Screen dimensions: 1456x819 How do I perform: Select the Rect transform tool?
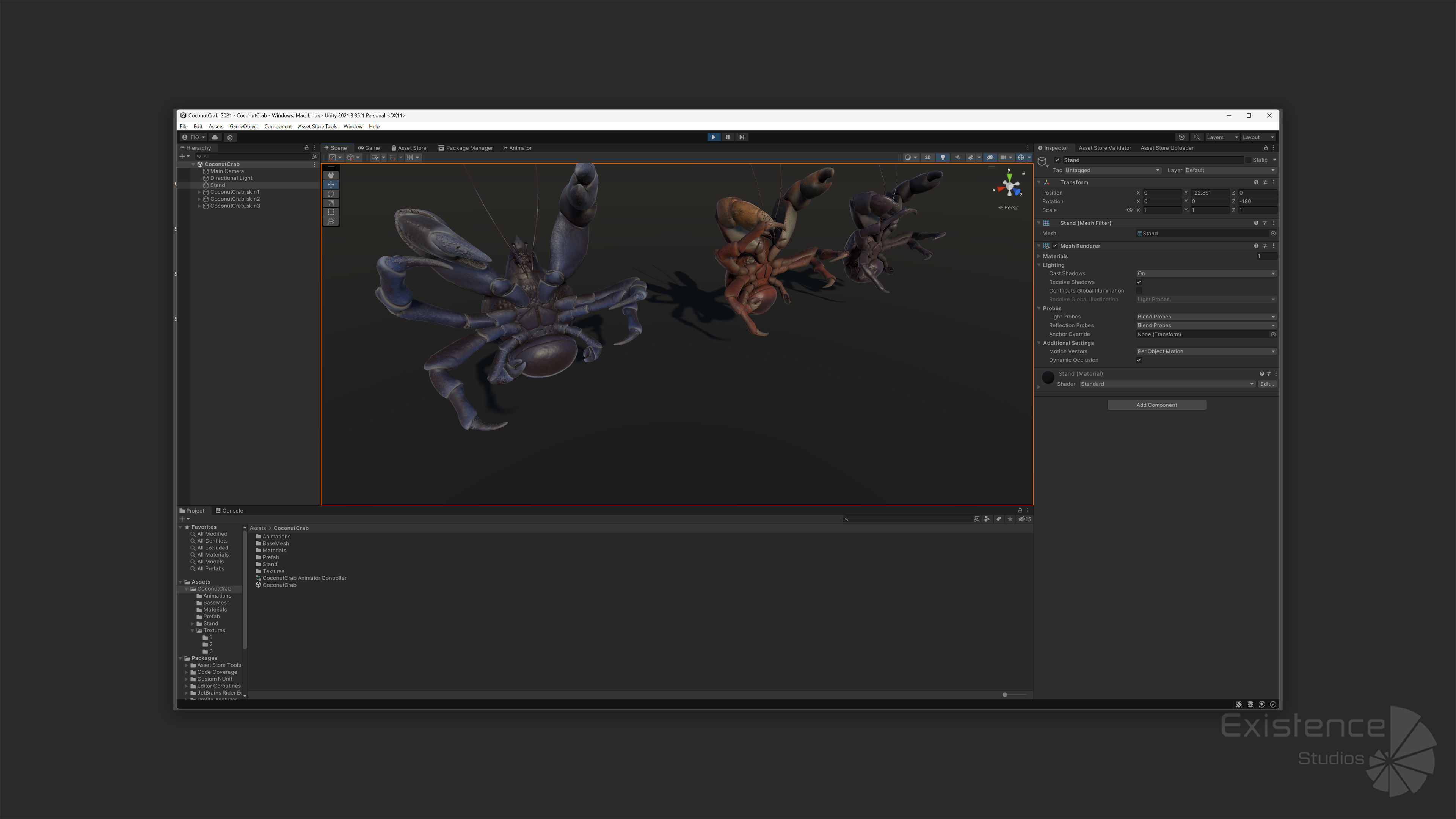point(331,212)
